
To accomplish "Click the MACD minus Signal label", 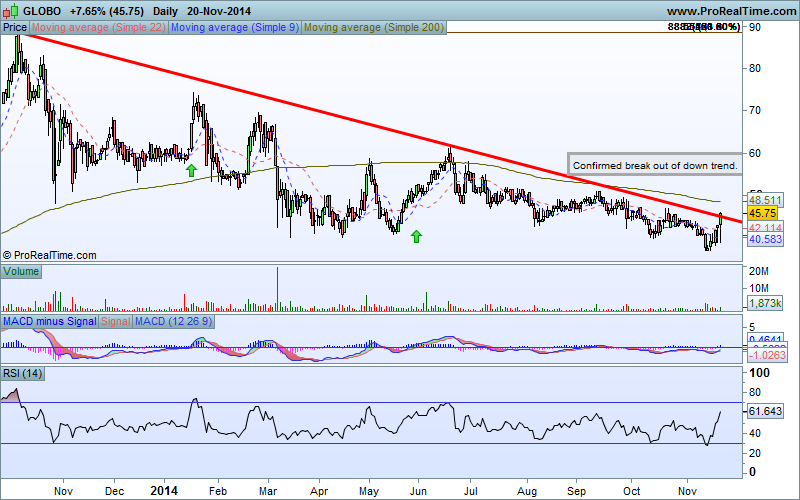I will coord(49,323).
